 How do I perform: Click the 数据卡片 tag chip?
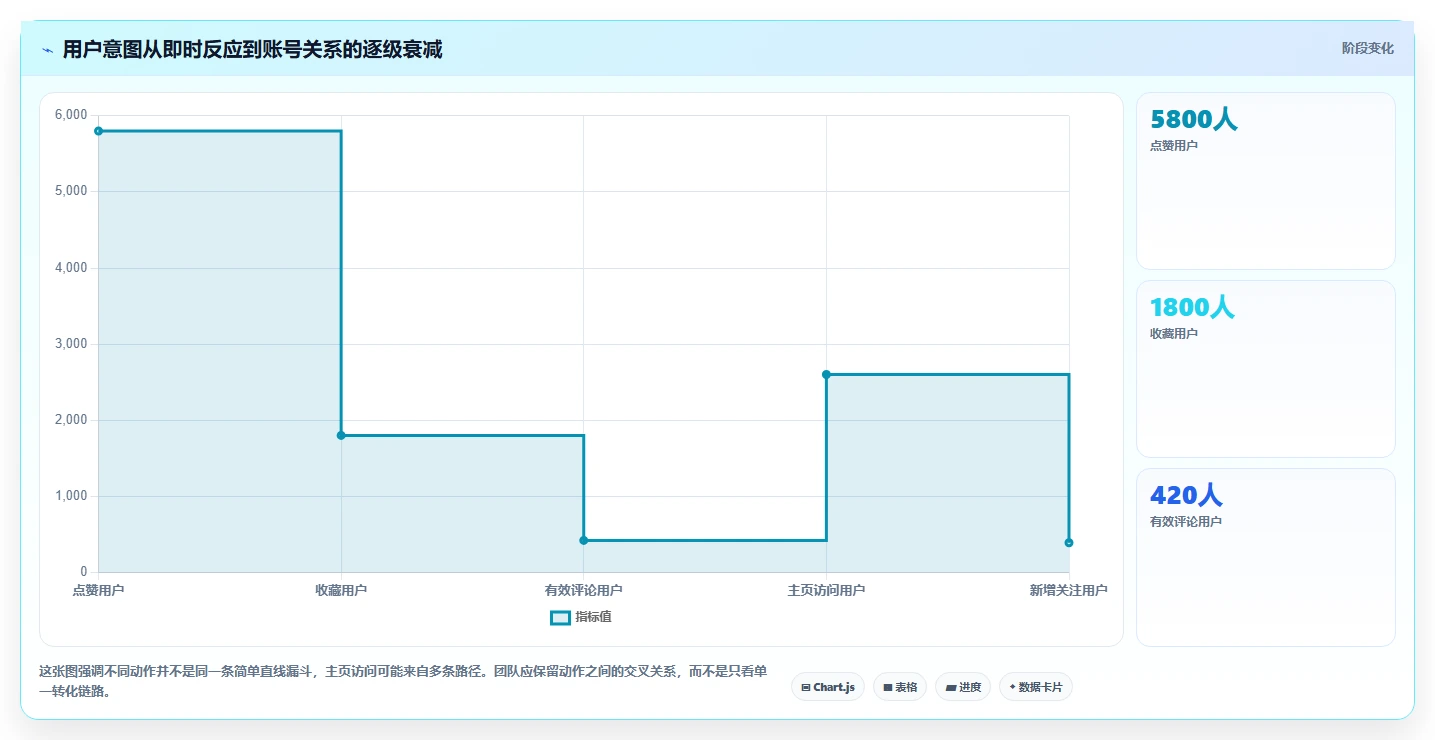click(1036, 687)
